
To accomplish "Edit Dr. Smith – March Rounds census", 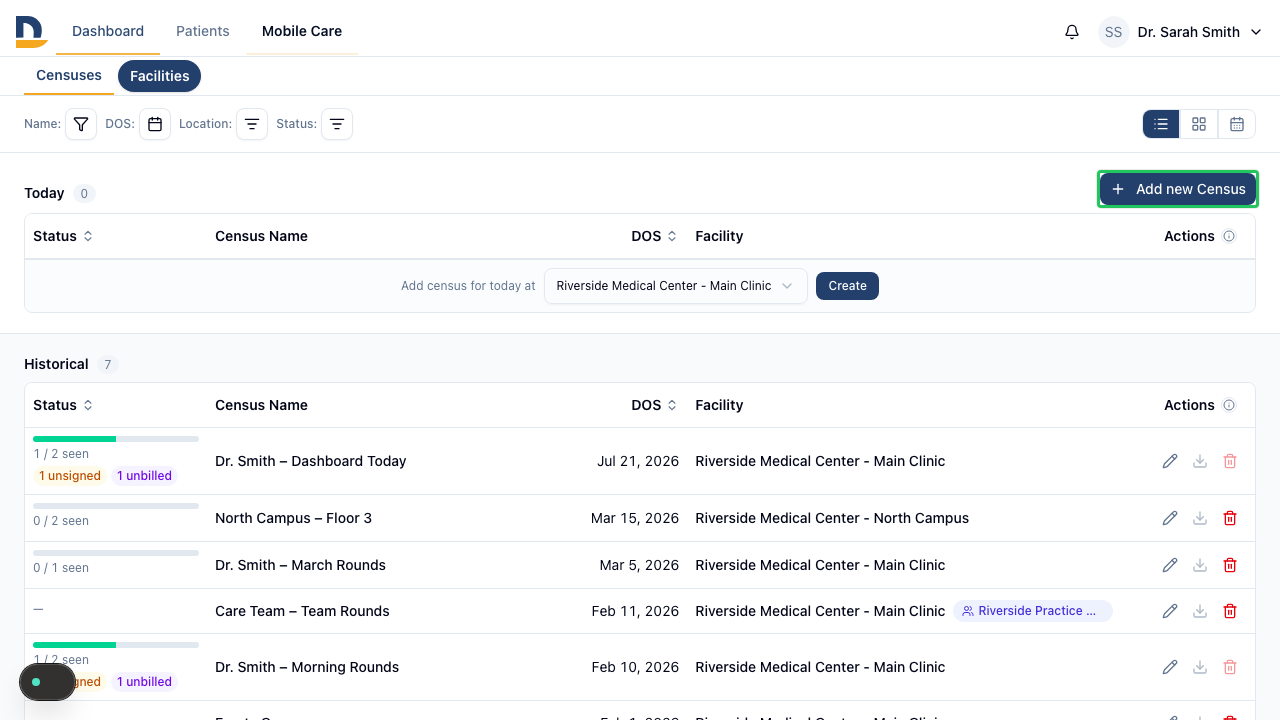I will pyautogui.click(x=1170, y=565).
